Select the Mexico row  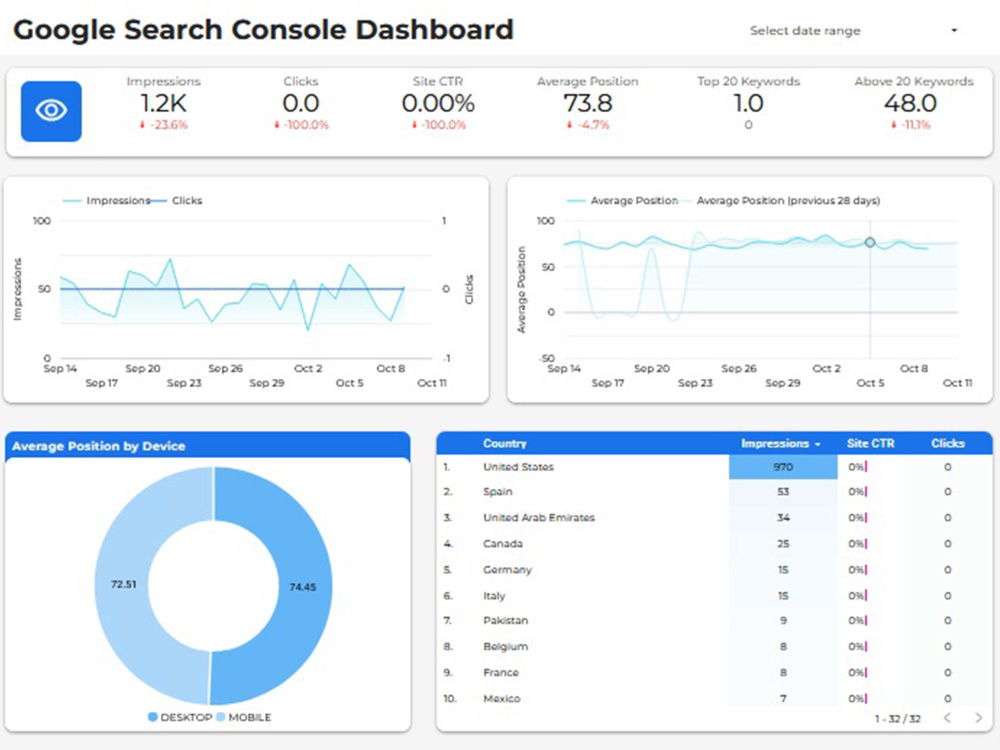pyautogui.click(x=714, y=699)
